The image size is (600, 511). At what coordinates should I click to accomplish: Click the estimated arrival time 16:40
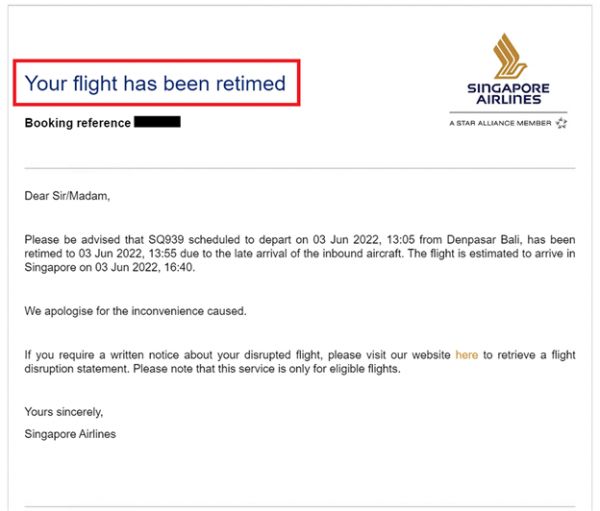point(179,267)
